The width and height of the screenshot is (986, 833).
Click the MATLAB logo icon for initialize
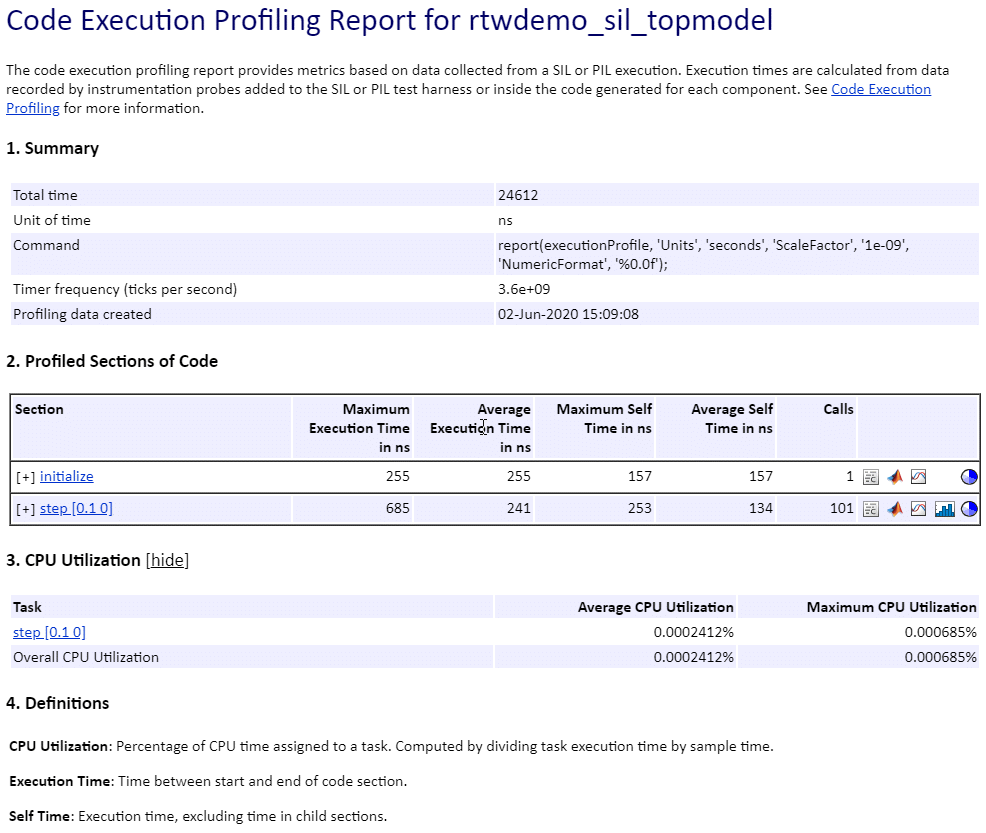tap(895, 477)
